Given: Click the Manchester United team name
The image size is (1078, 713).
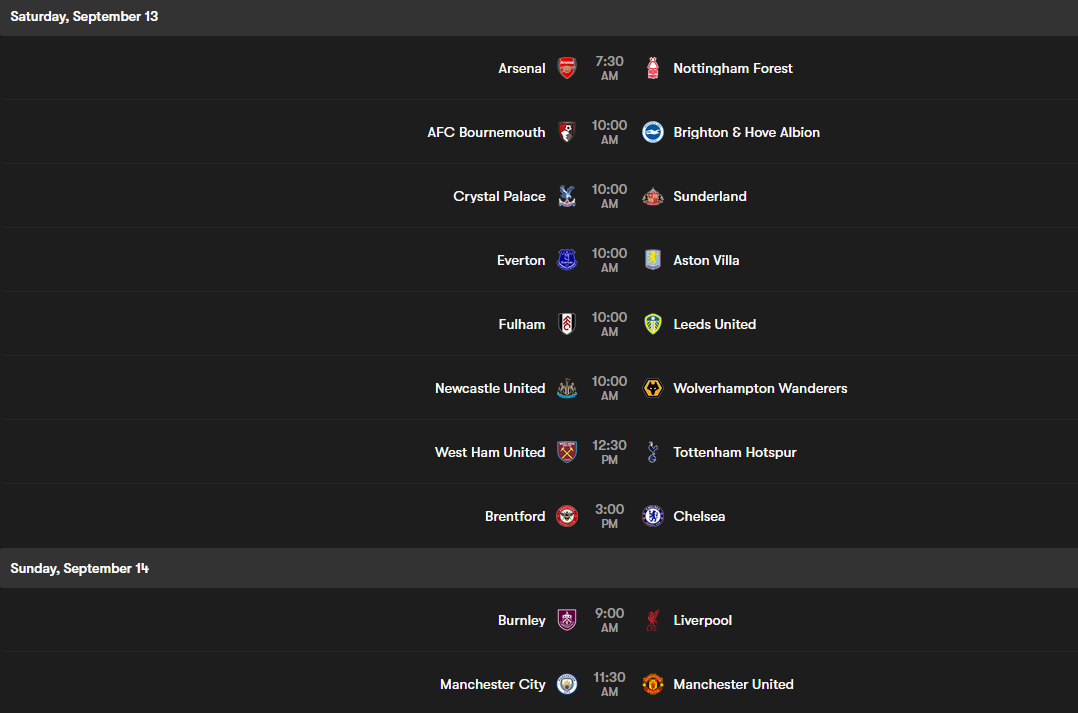Looking at the screenshot, I should (733, 684).
